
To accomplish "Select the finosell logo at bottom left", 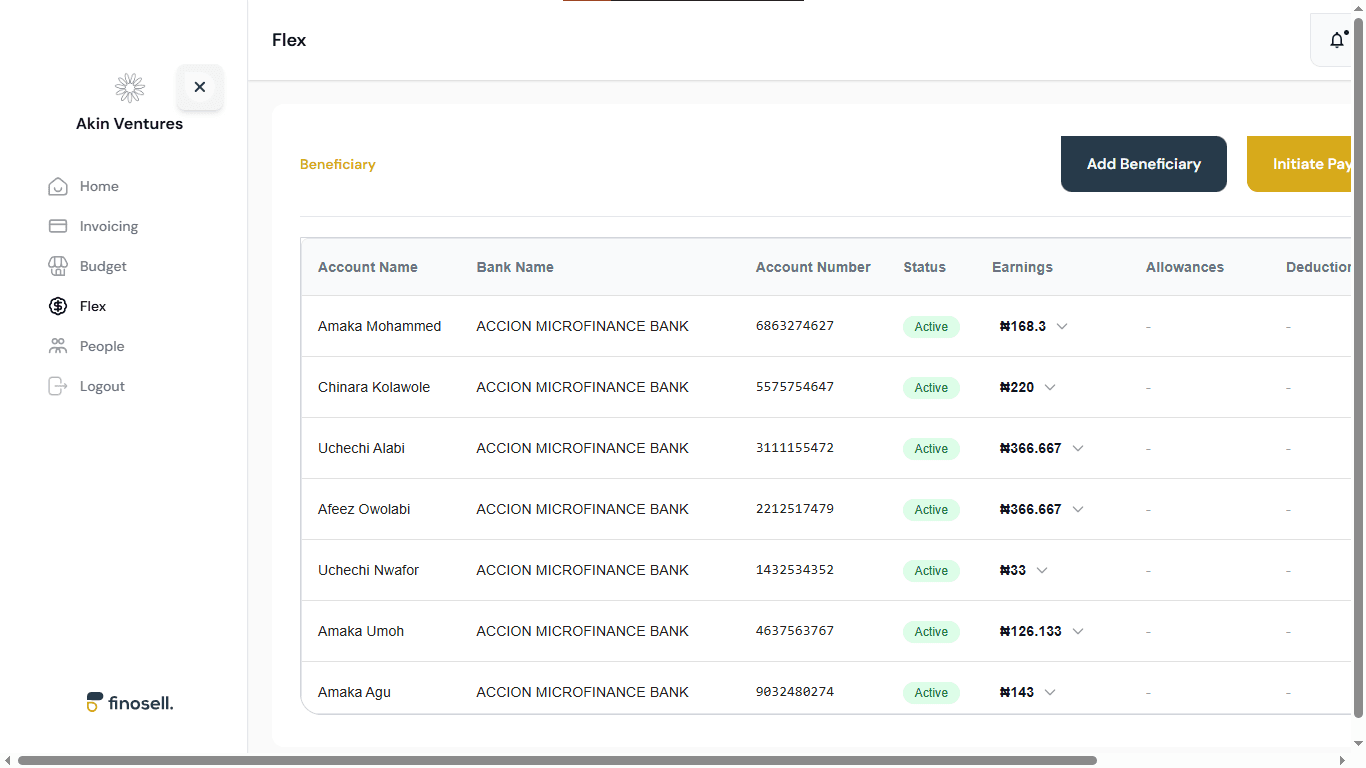I will pos(129,702).
